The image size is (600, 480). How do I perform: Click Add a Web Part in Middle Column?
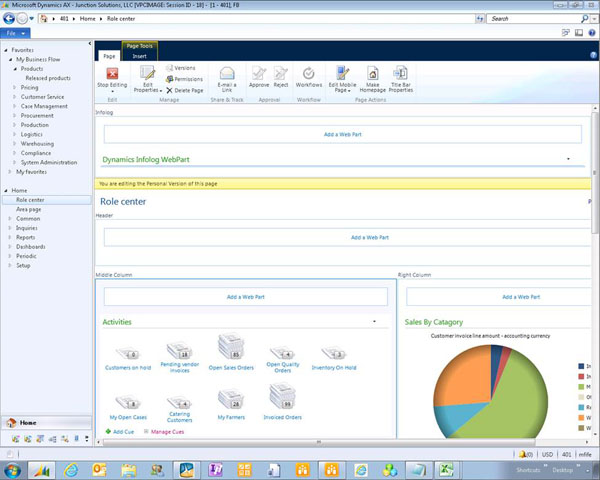click(246, 297)
